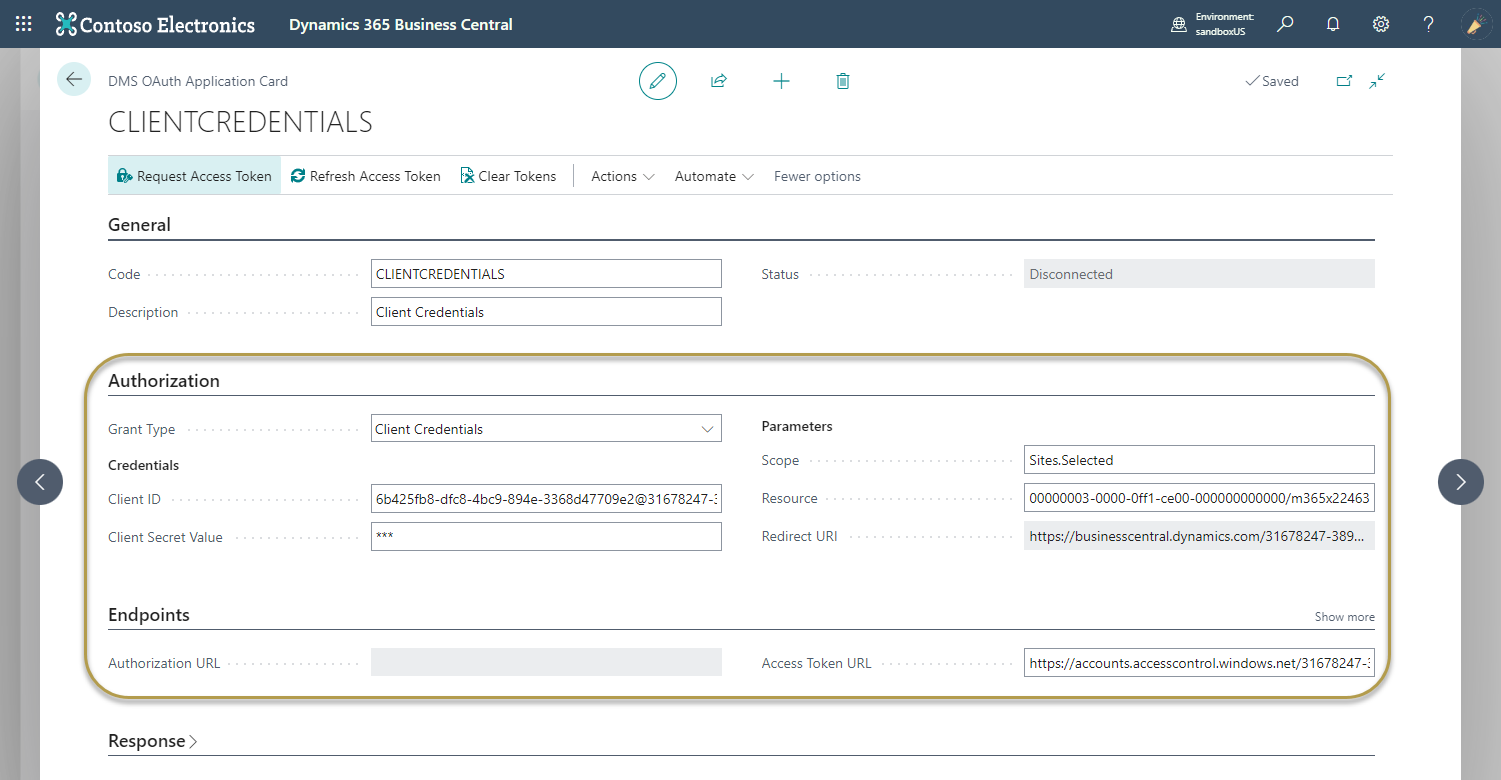The height and width of the screenshot is (780, 1501).
Task: Create a new record with the plus icon
Action: click(x=781, y=81)
